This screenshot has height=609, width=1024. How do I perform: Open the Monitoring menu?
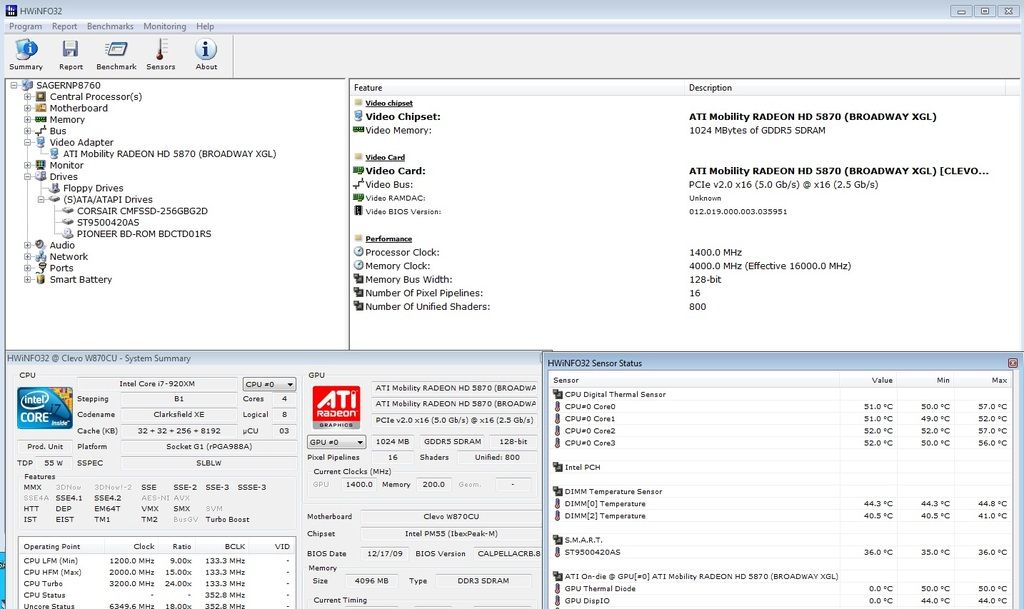click(165, 26)
